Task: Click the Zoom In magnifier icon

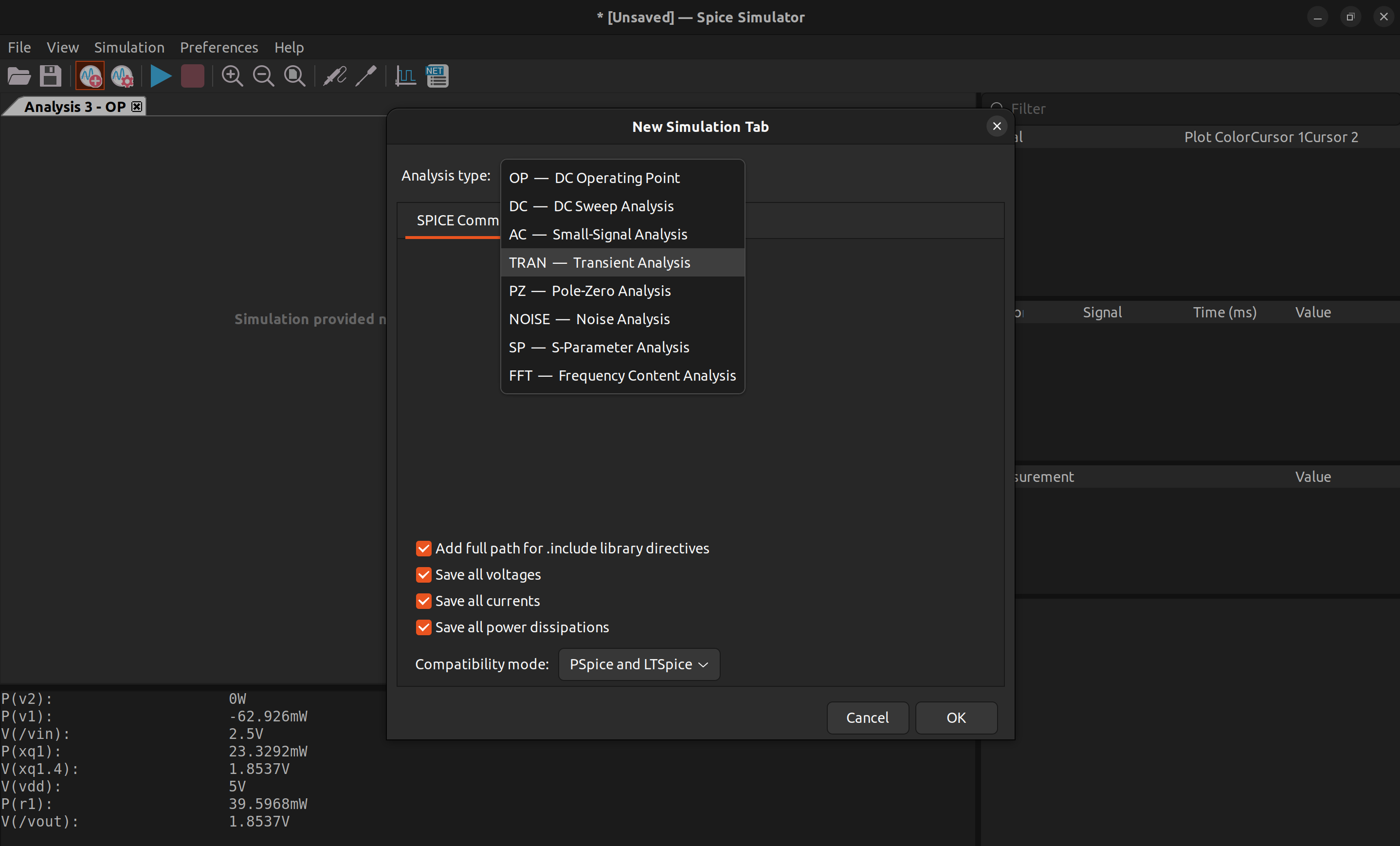Action: click(x=232, y=76)
